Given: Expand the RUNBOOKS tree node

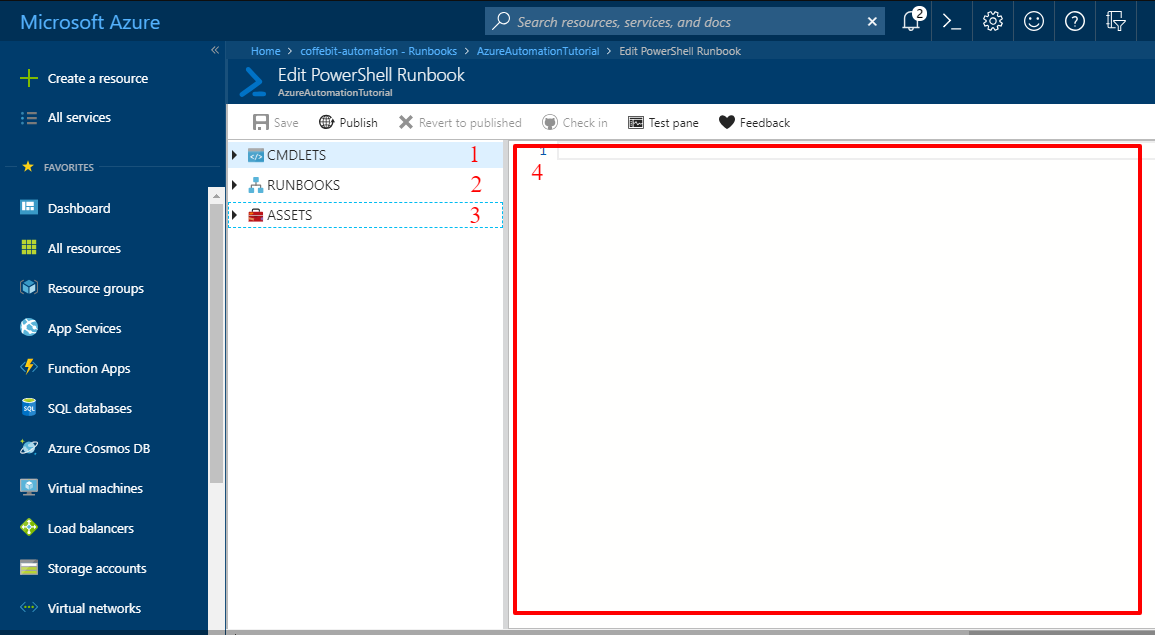Looking at the screenshot, I should (234, 184).
